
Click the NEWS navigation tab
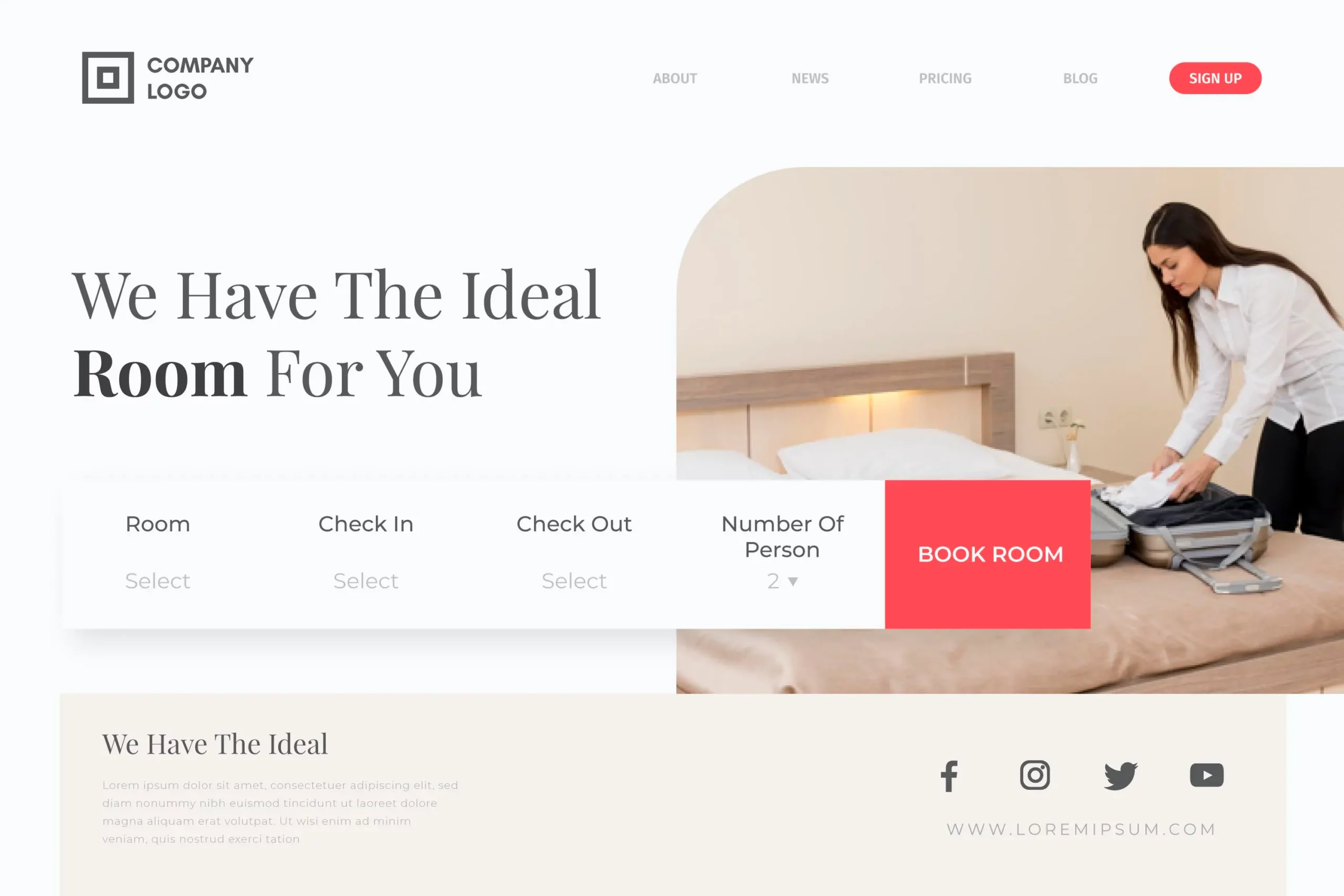[810, 78]
